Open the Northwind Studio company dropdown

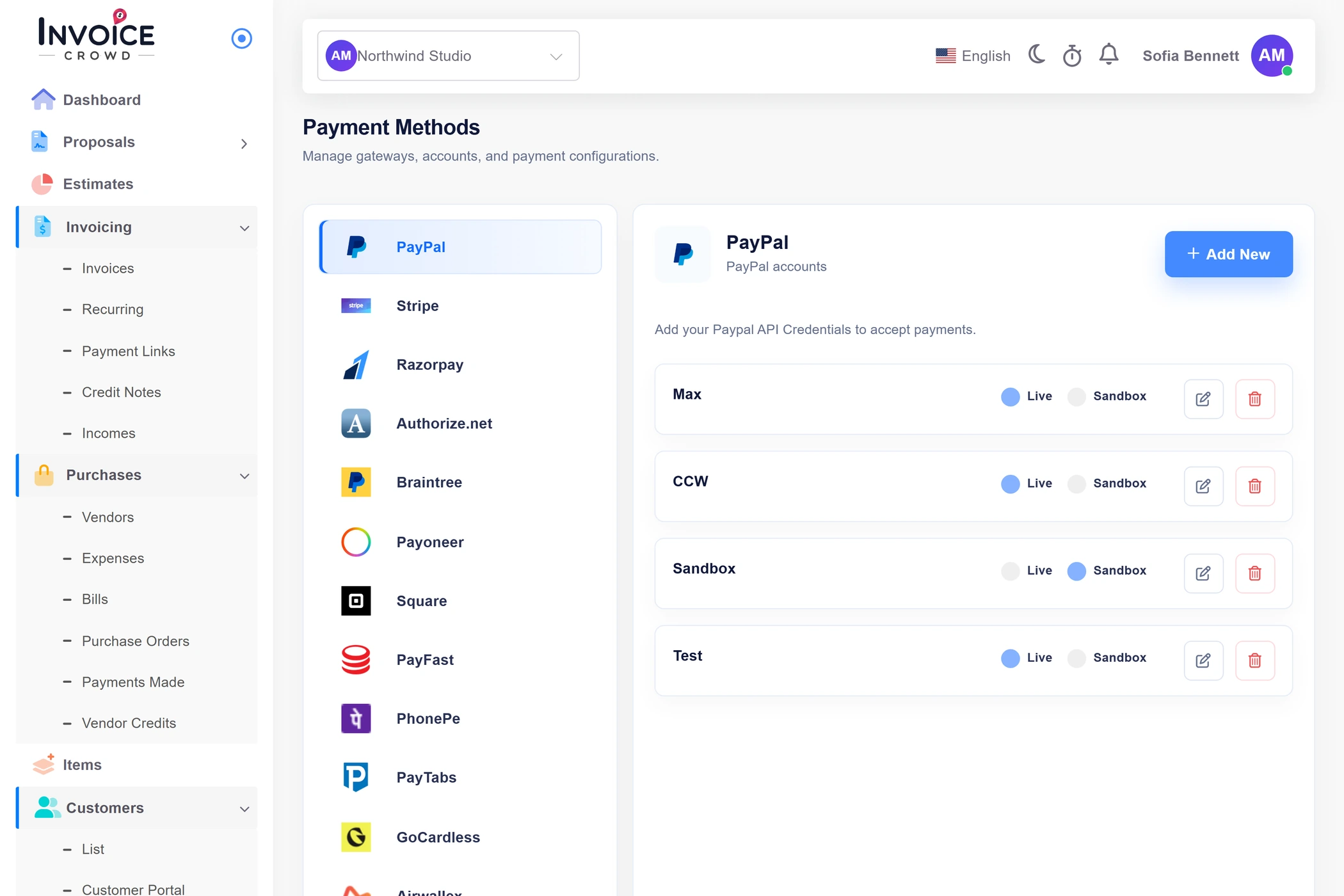click(448, 56)
